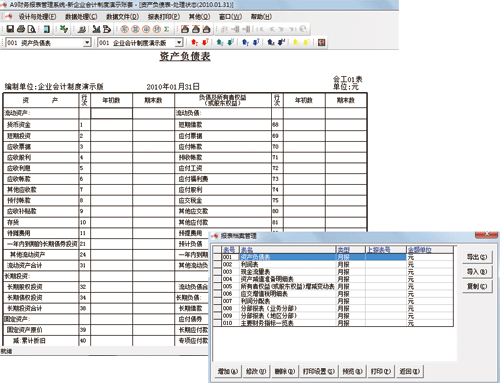
Task: Click the red up-arrow sort icon
Action: (195, 42)
